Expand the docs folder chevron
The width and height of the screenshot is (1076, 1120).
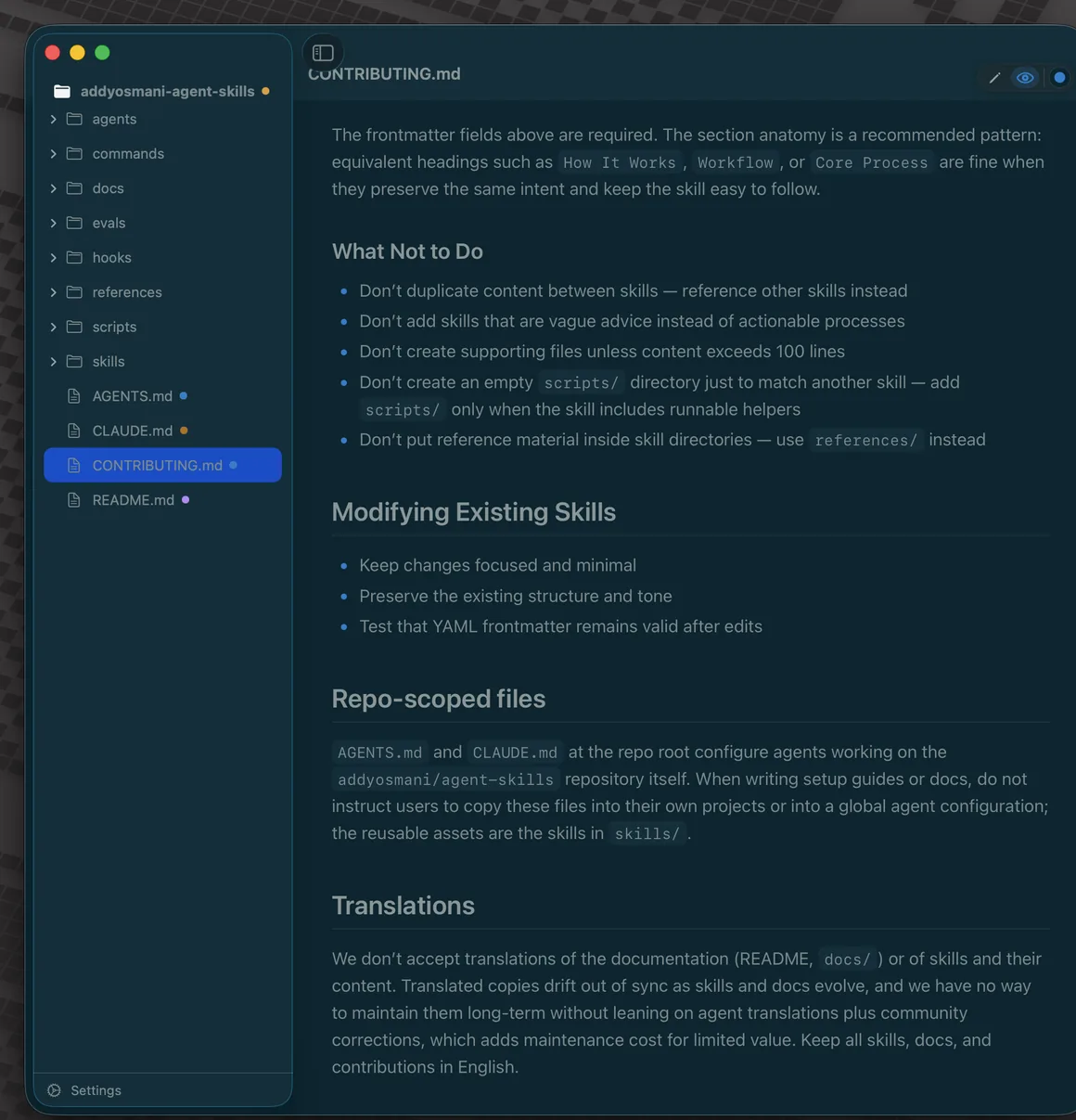[x=53, y=188]
